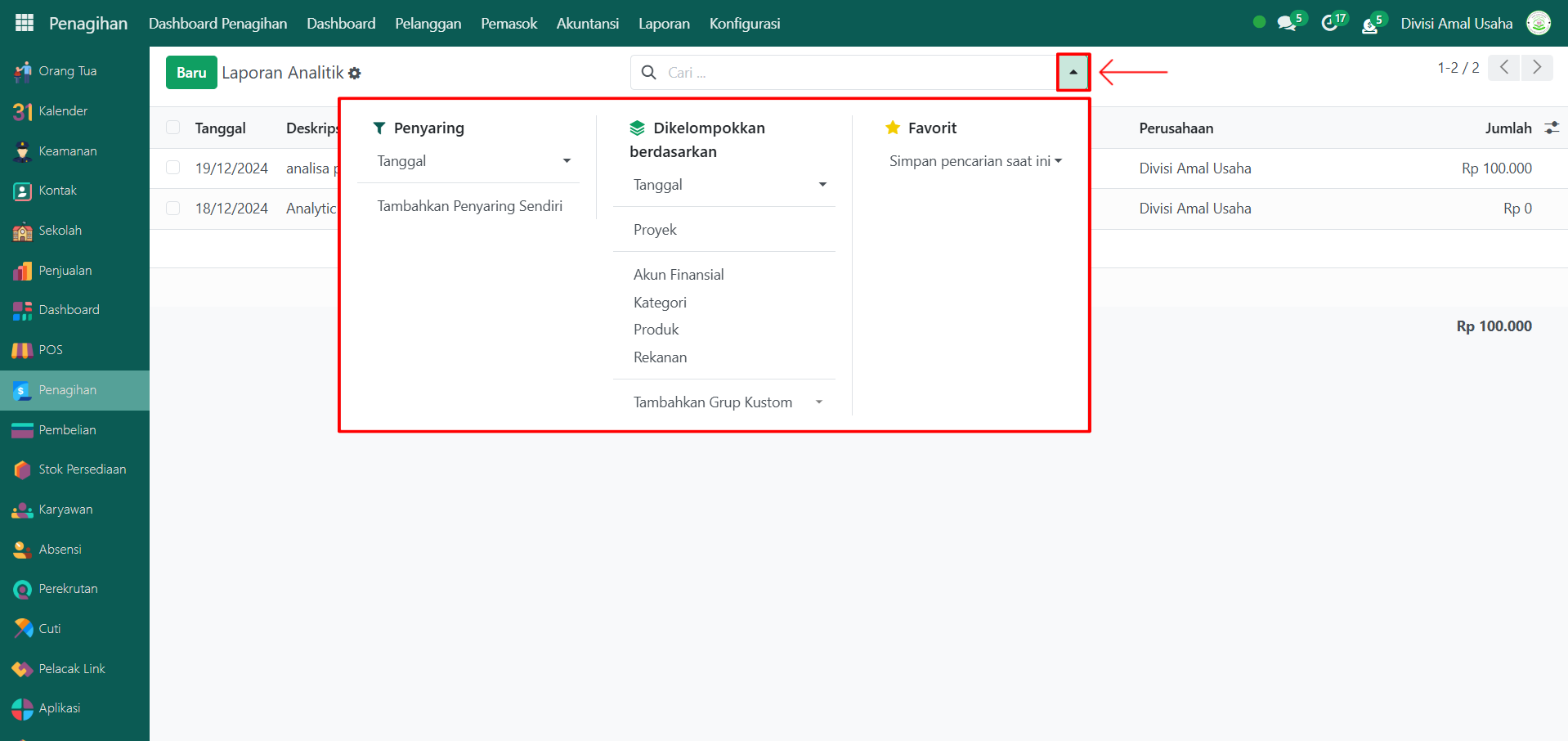Open the POS app in sidebar
The image size is (1568, 741).
pos(50,350)
